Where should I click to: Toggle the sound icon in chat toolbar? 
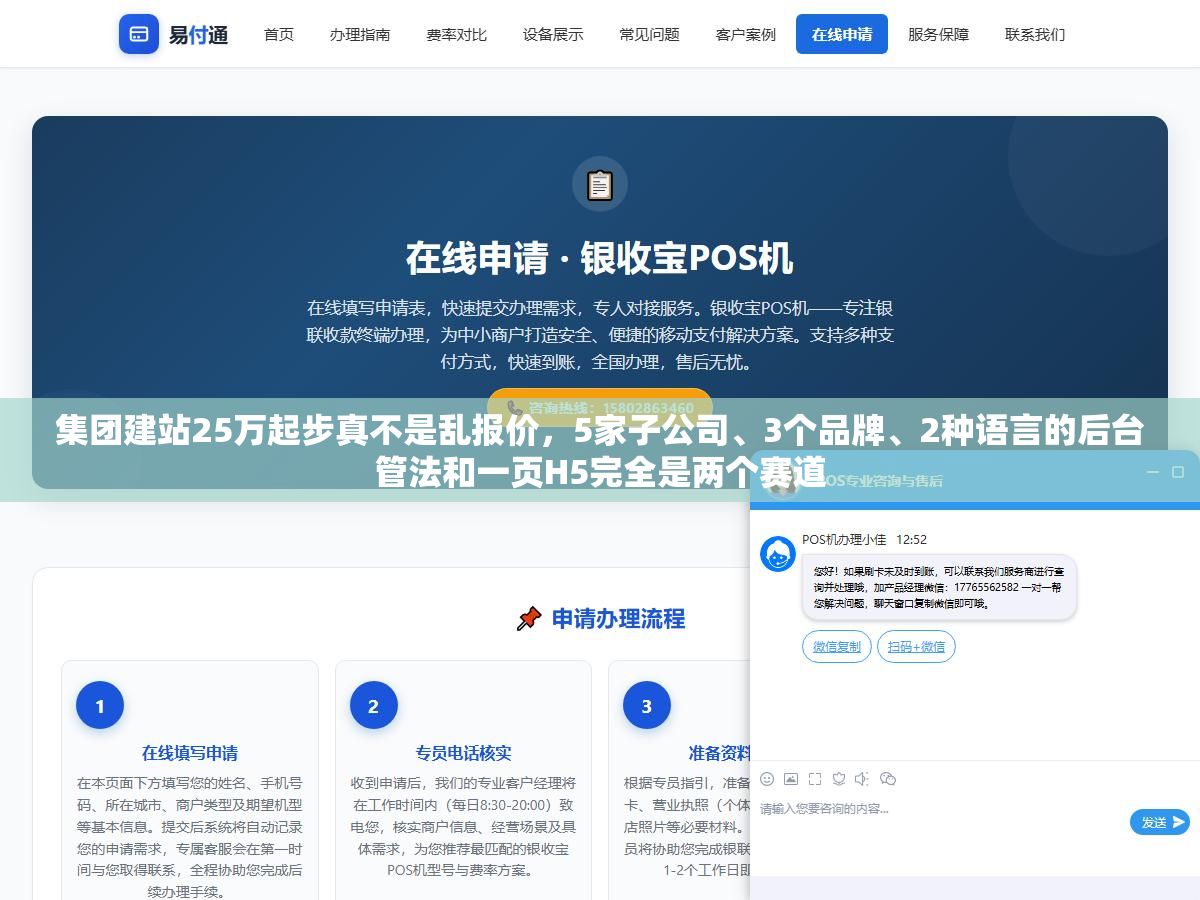tap(862, 779)
